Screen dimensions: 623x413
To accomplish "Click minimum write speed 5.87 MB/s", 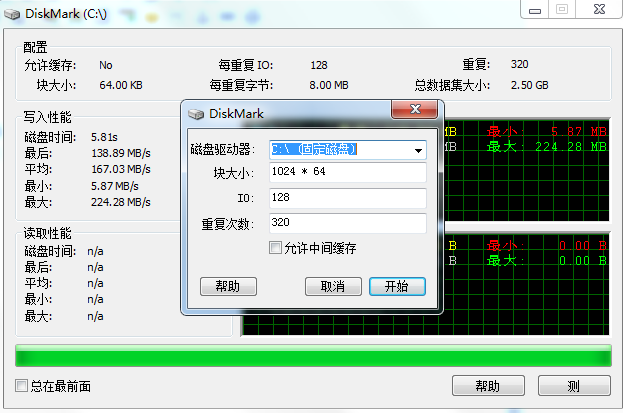I will point(114,186).
